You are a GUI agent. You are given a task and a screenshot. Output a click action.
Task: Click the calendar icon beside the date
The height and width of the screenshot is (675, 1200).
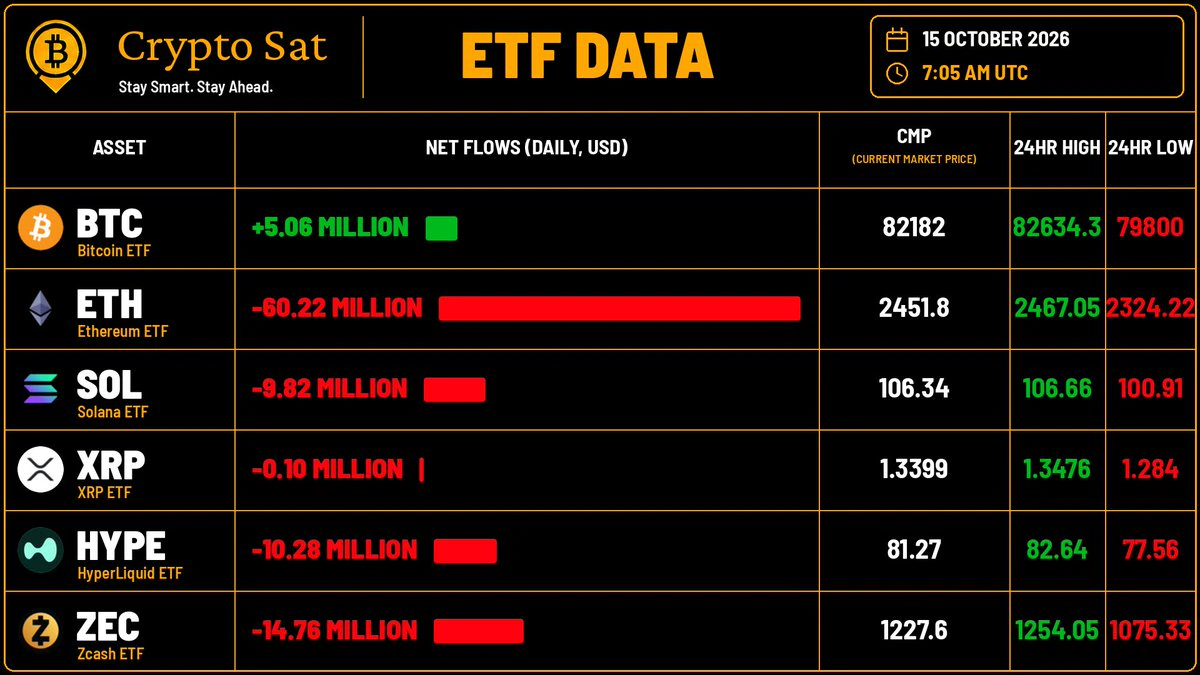[897, 40]
